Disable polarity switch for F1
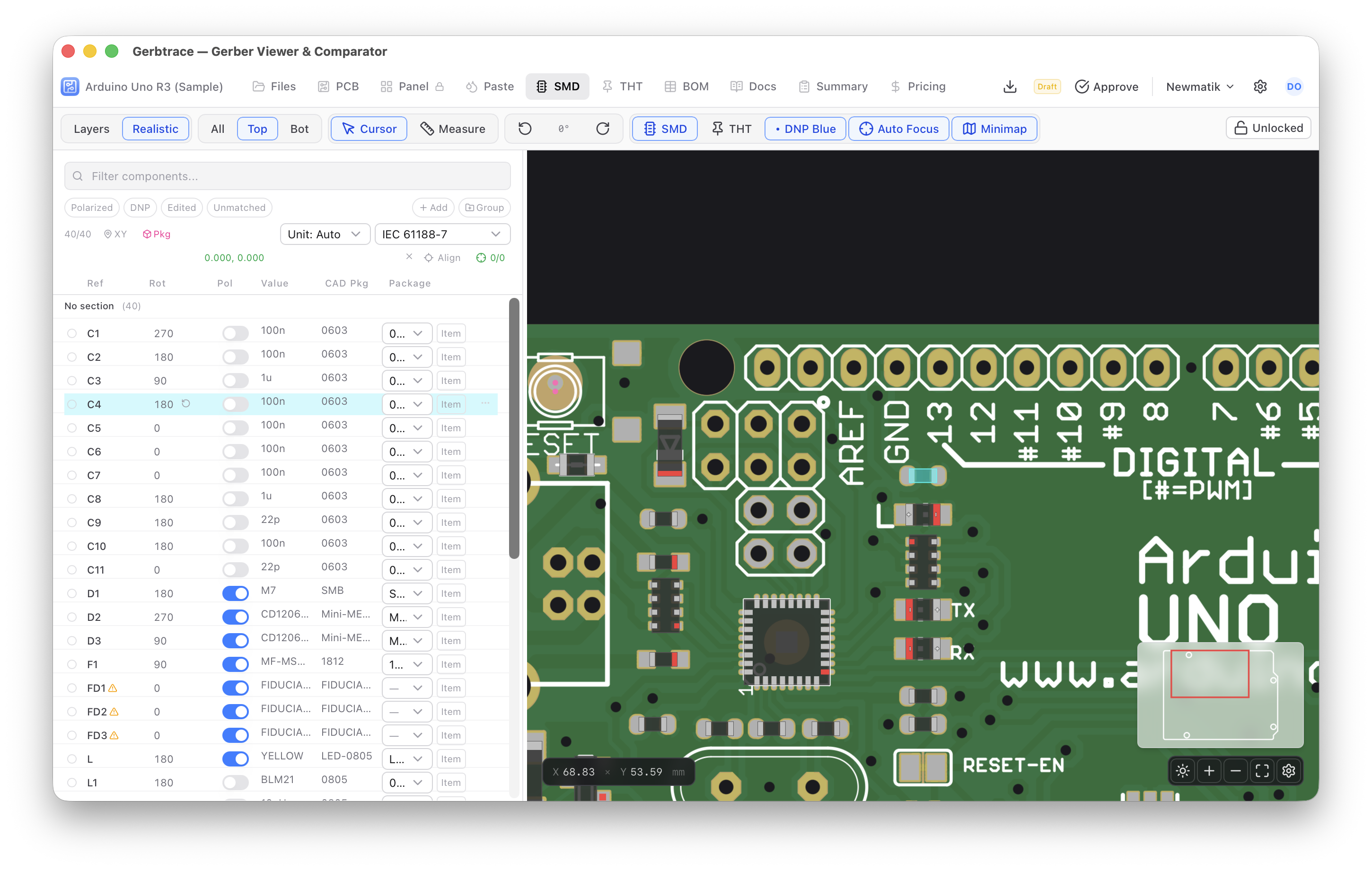 click(x=235, y=664)
